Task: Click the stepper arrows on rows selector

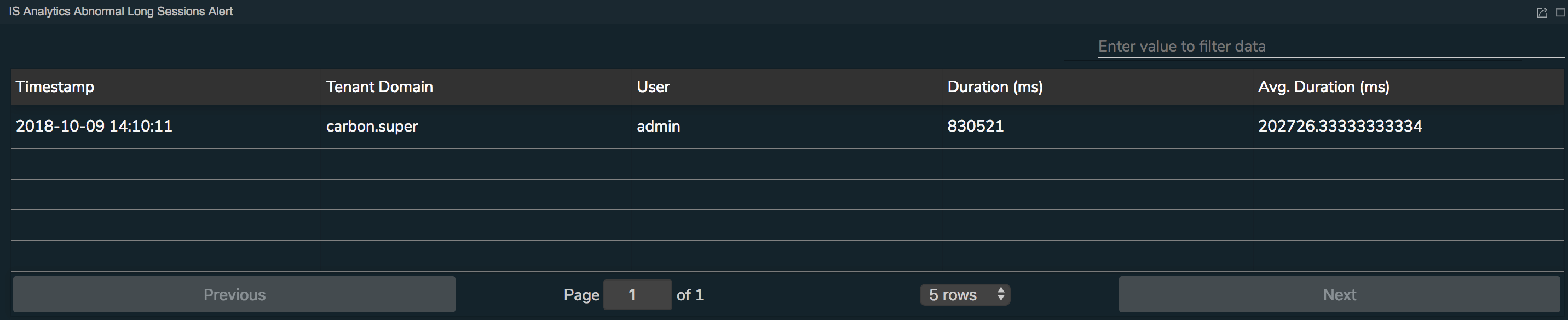Action: pyautogui.click(x=1001, y=294)
